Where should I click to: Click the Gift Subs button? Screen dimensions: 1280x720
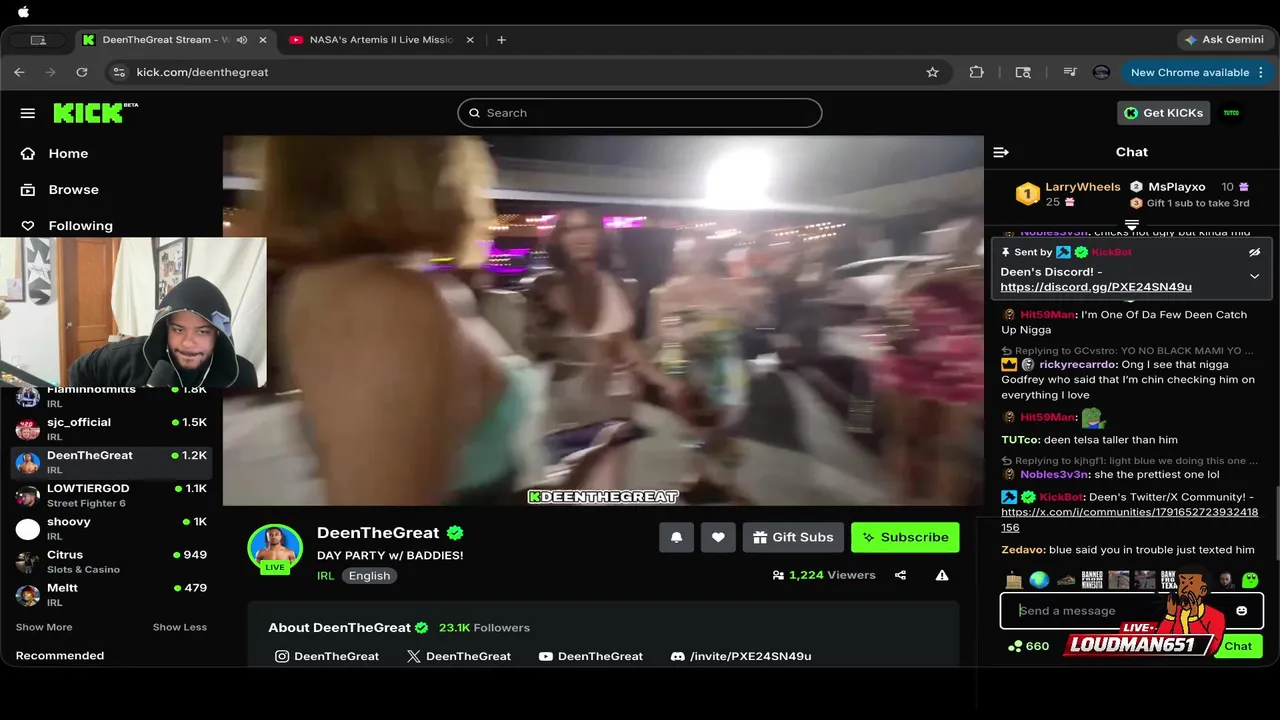pyautogui.click(x=793, y=537)
